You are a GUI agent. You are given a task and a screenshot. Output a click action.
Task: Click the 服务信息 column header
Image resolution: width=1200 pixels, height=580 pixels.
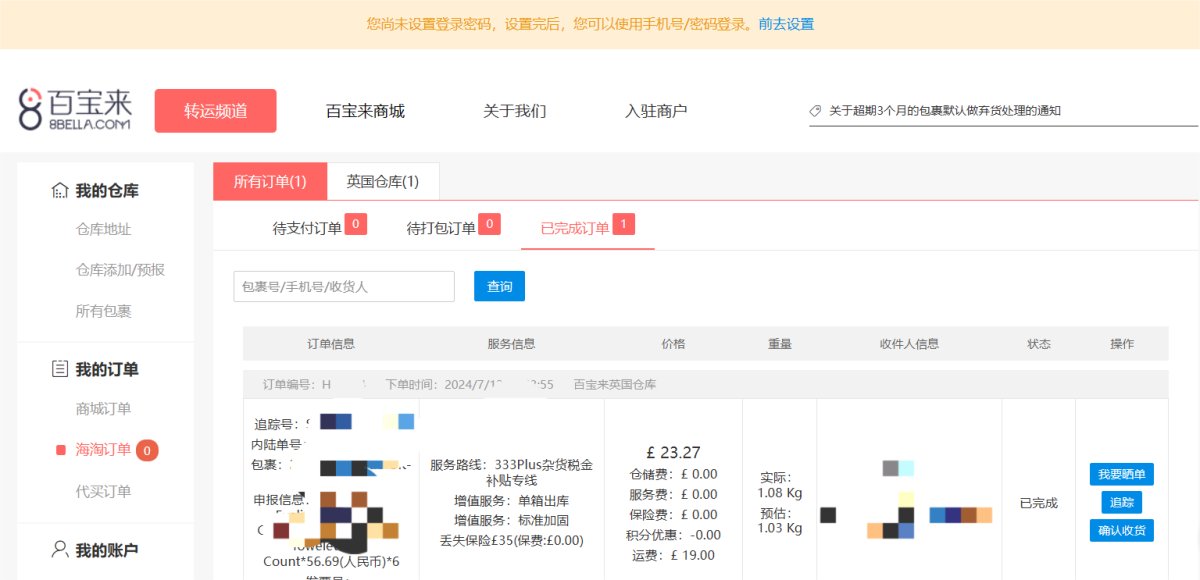[x=512, y=344]
